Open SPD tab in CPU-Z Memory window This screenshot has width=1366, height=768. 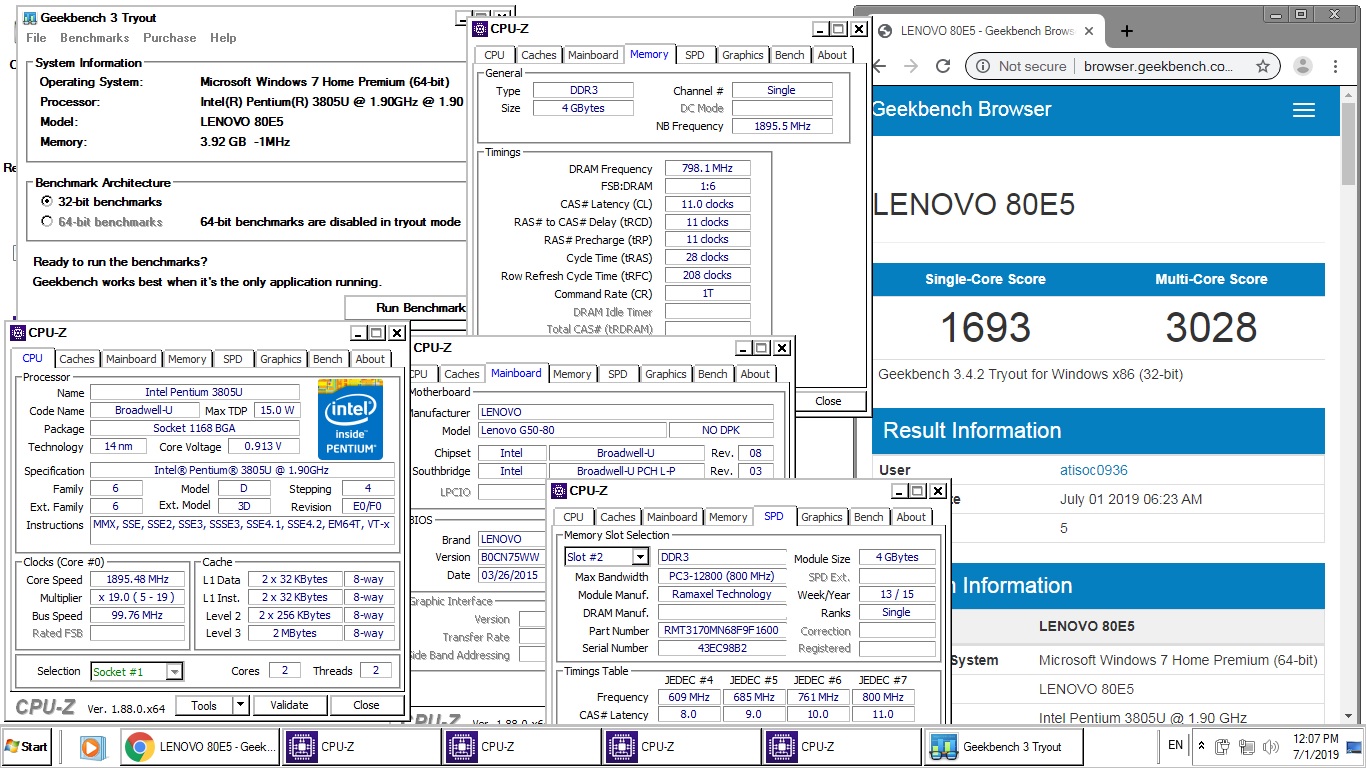[x=695, y=55]
